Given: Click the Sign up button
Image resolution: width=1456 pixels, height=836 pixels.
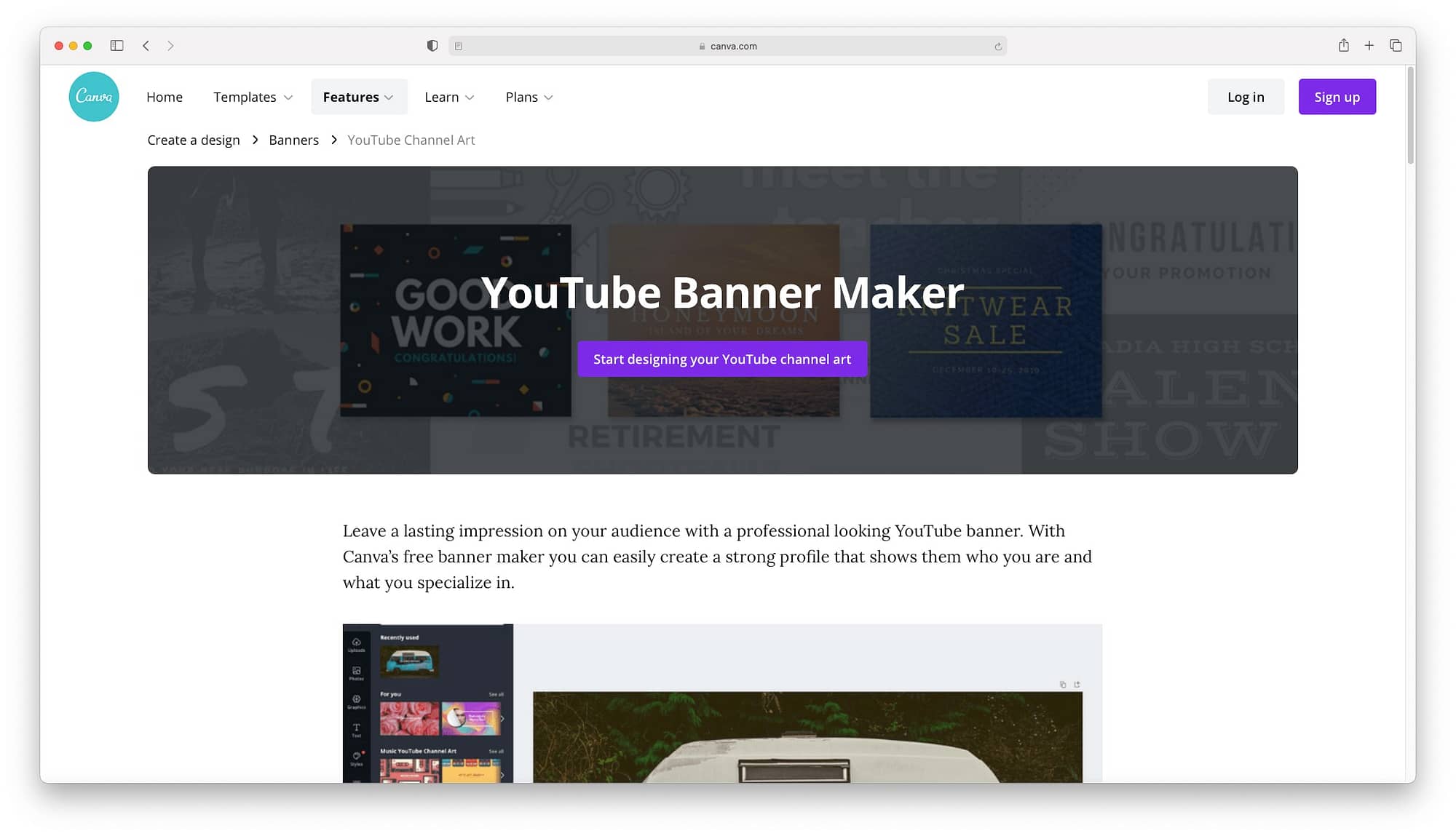Looking at the screenshot, I should [x=1337, y=96].
